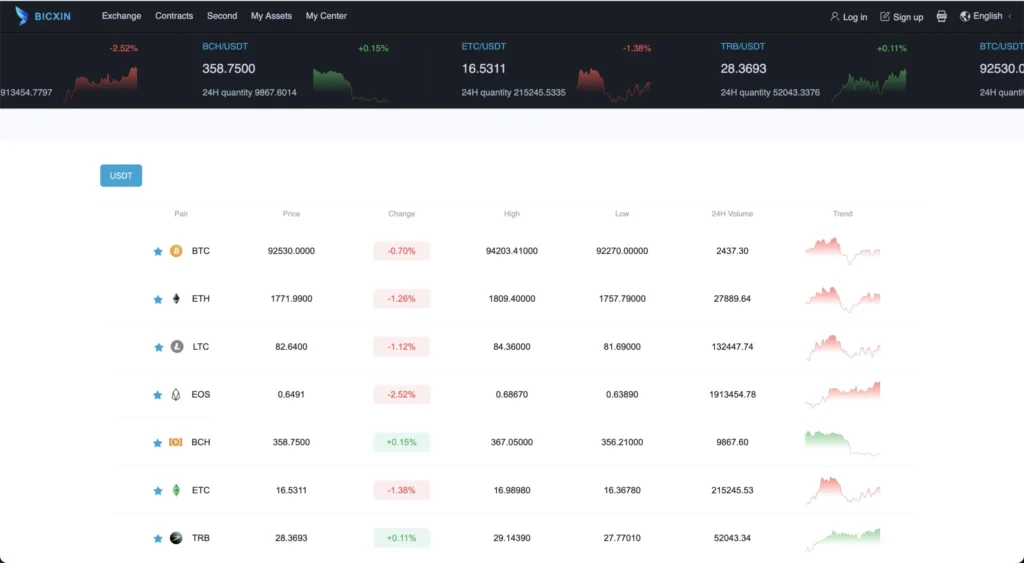
Task: Open the Exchange menu
Action: pos(121,16)
